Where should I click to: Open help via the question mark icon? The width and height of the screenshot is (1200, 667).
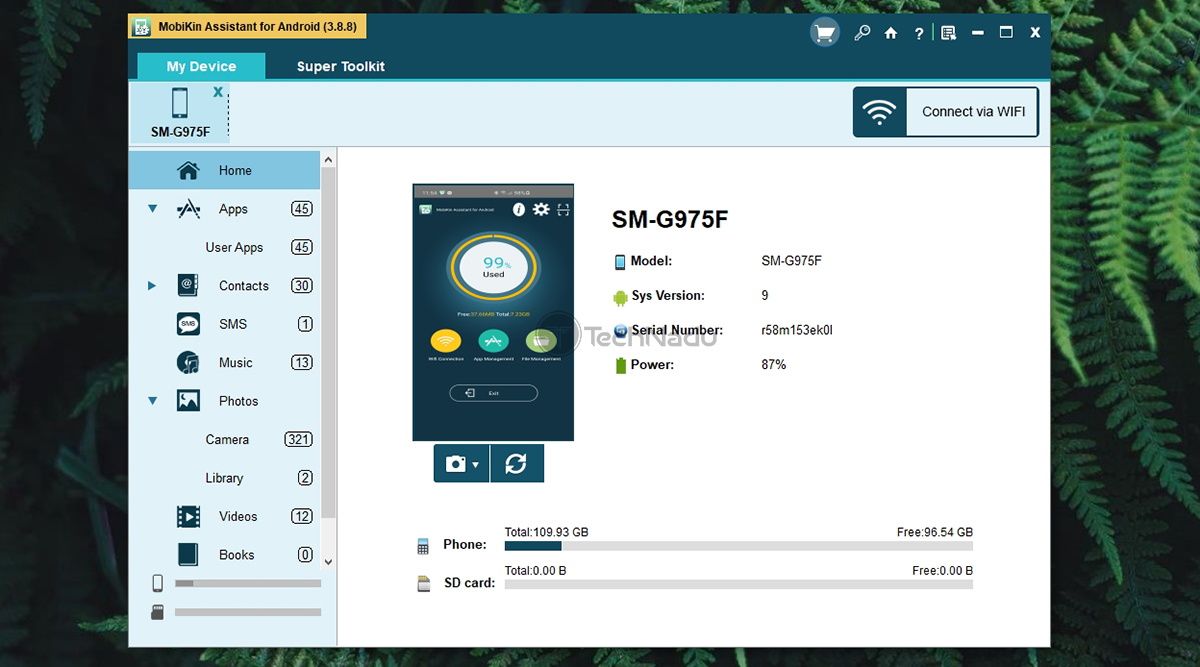[919, 34]
